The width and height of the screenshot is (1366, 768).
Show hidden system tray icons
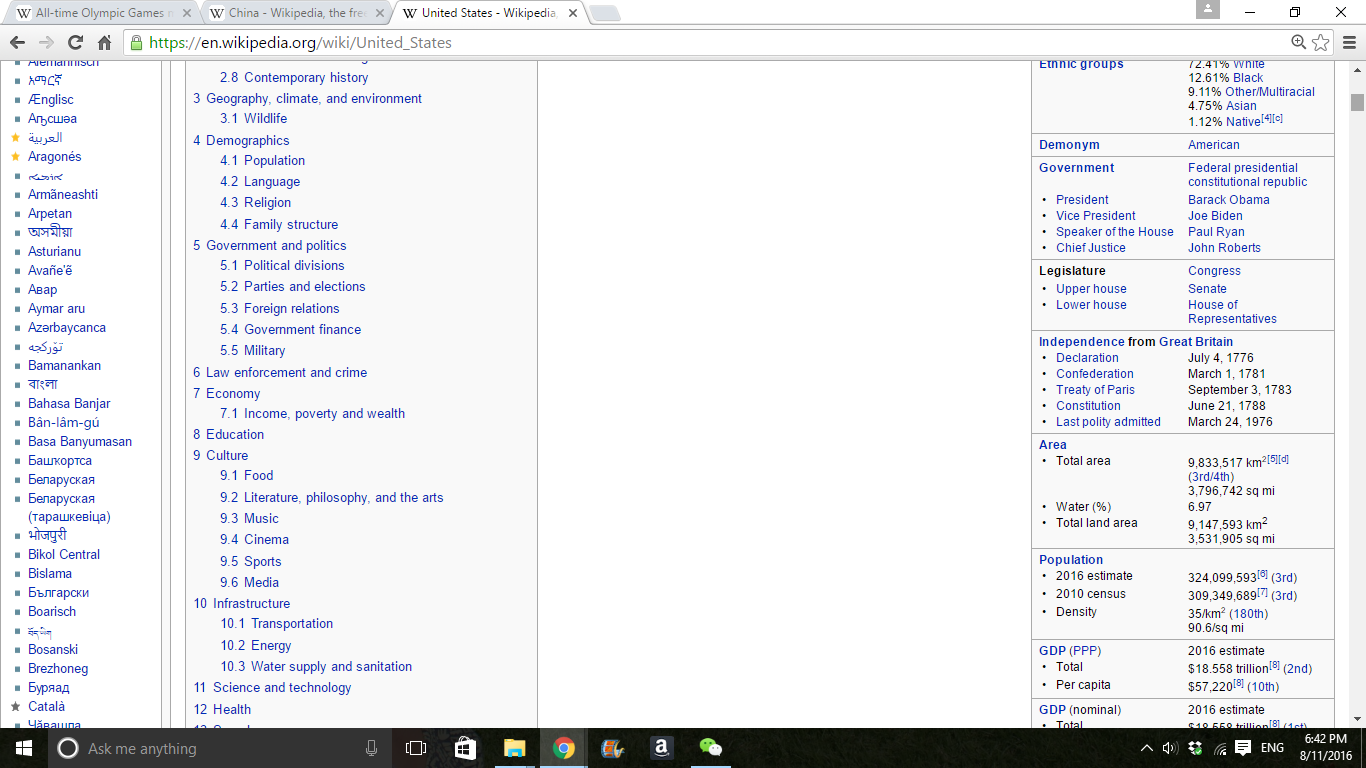1146,748
